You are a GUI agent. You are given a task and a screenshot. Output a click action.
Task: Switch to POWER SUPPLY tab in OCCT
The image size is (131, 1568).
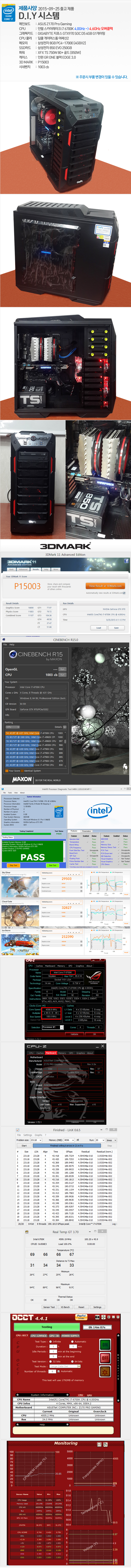pyautogui.click(x=70, y=1335)
